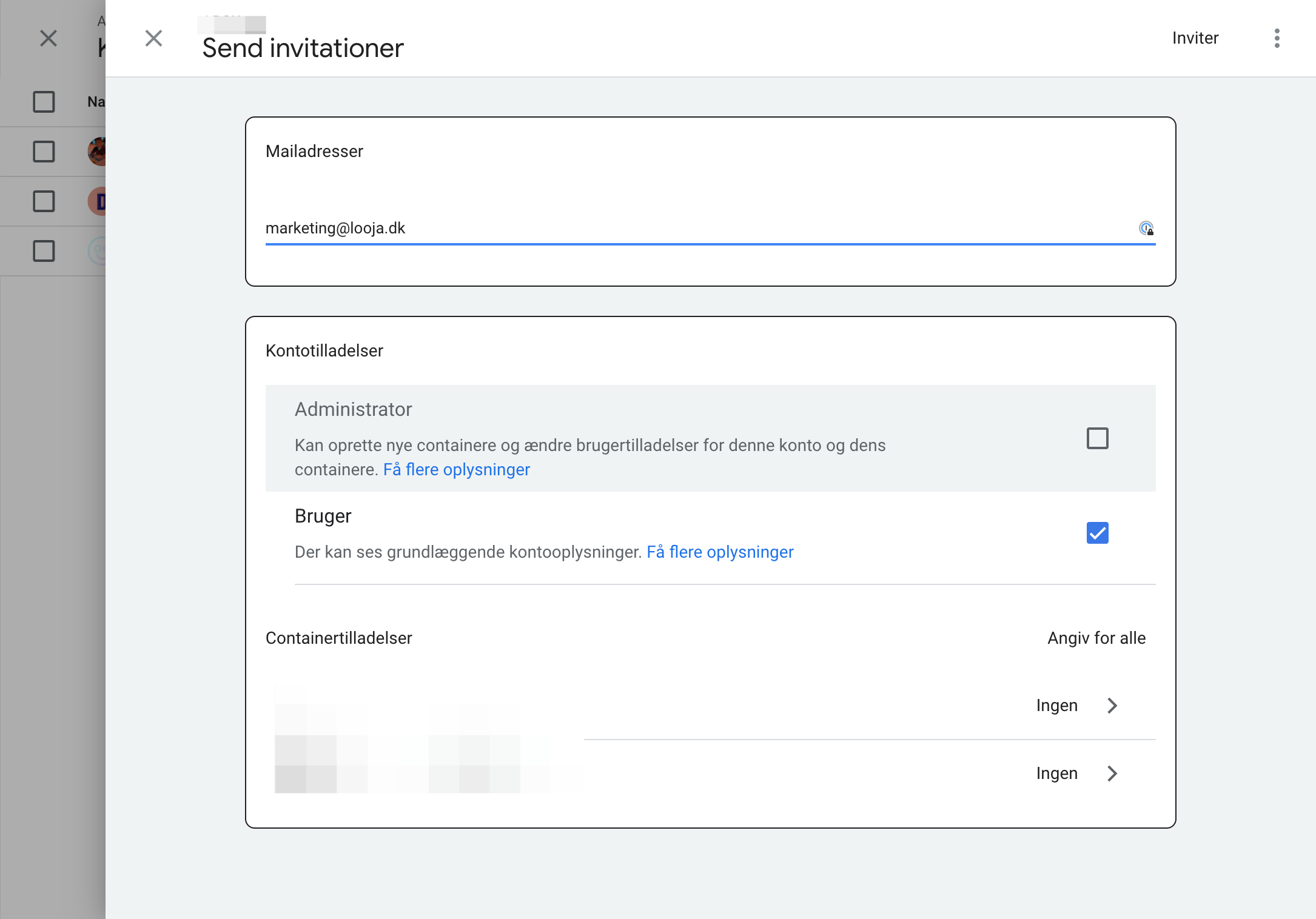Close the background account panel with X
This screenshot has height=919, width=1316.
coord(49,38)
